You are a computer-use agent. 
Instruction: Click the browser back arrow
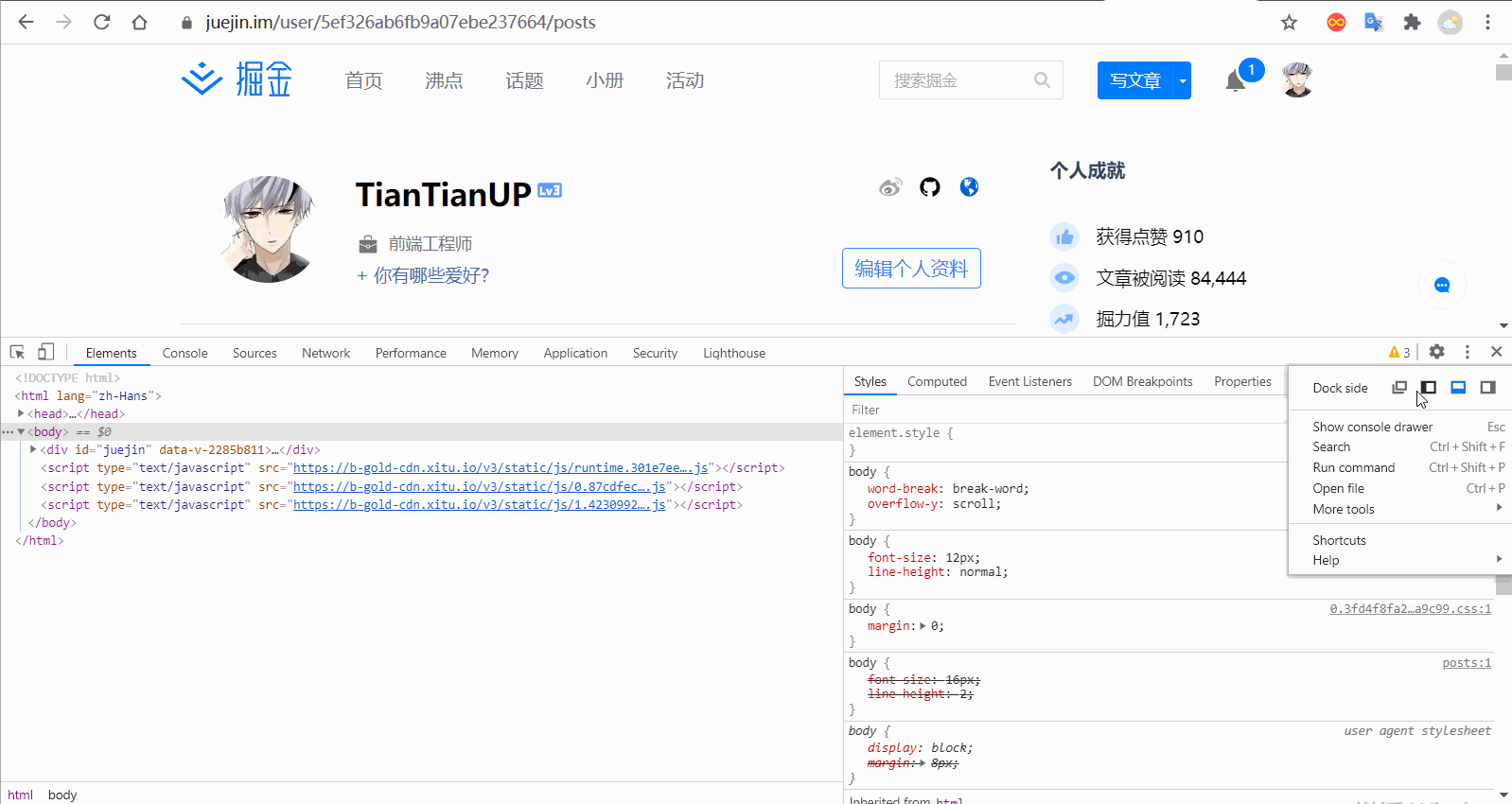(x=26, y=22)
